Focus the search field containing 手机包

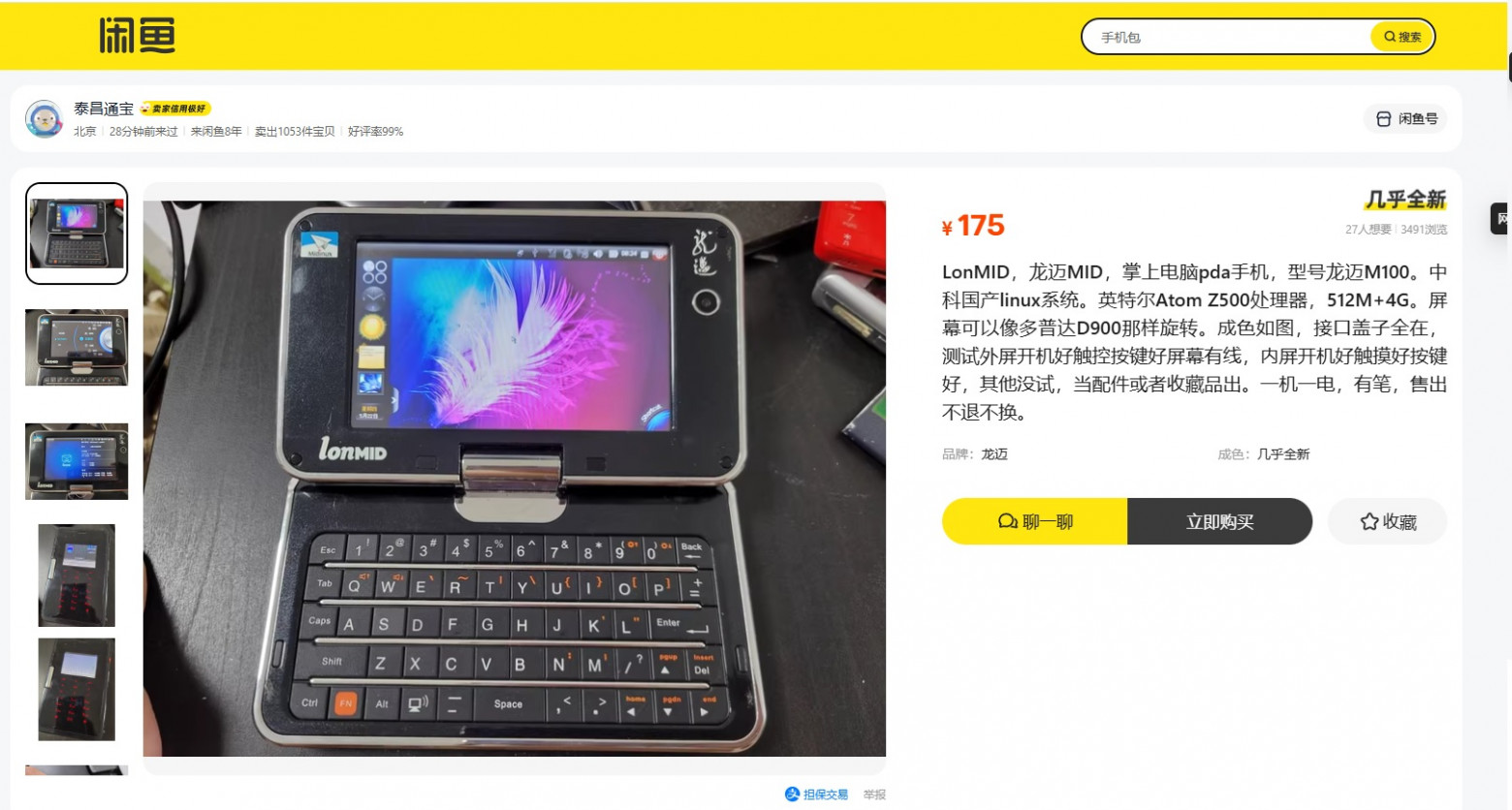tap(1226, 37)
